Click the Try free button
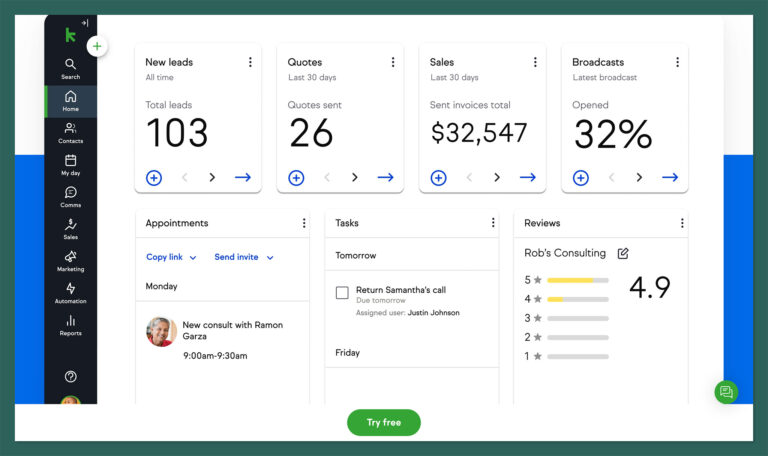This screenshot has width=768, height=456. 384,422
